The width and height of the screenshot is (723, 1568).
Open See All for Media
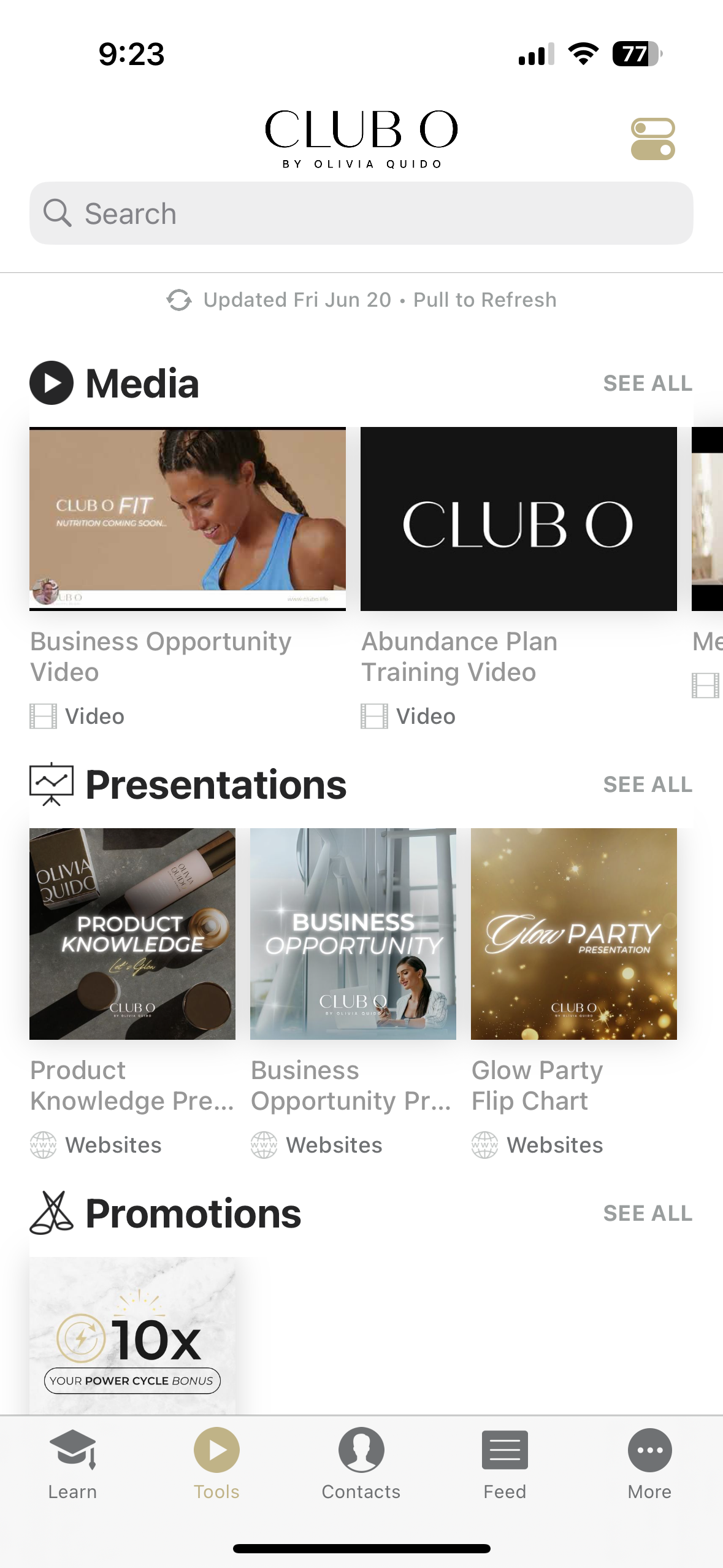tap(648, 383)
